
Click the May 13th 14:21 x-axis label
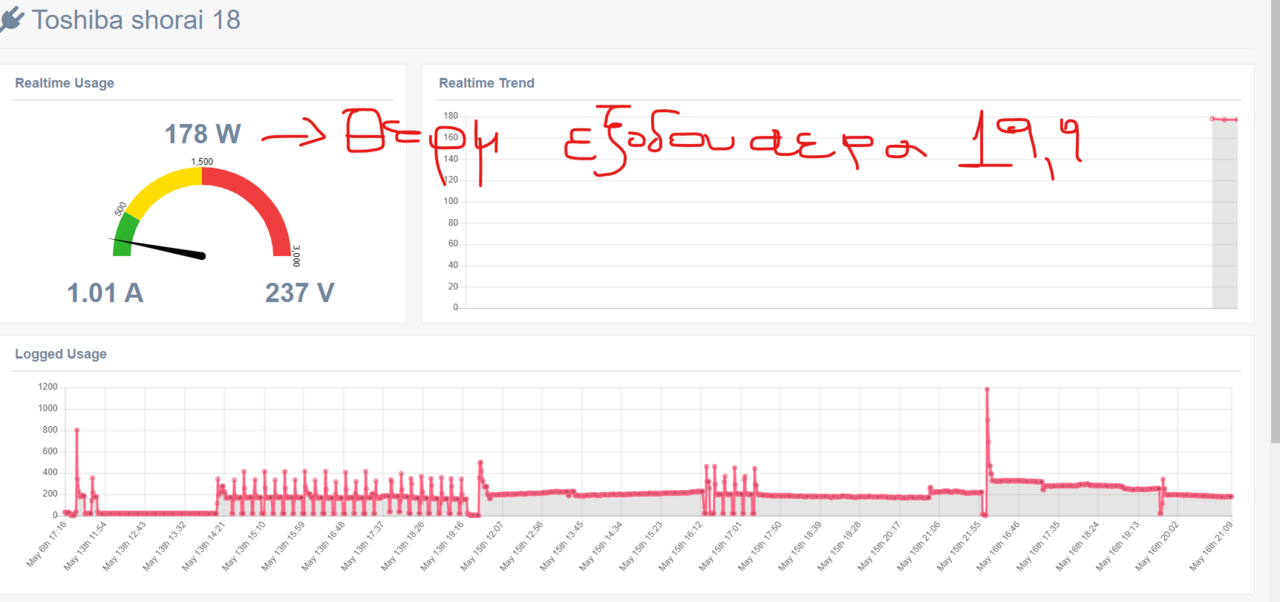tap(203, 547)
